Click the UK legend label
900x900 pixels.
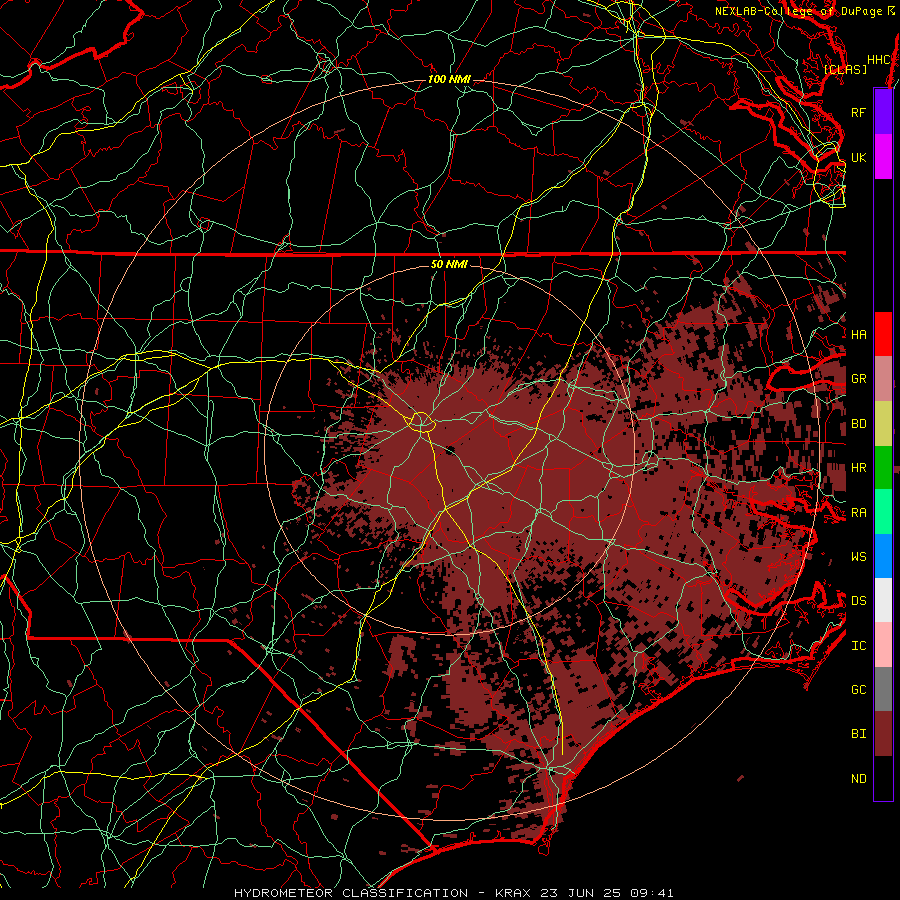pos(859,157)
